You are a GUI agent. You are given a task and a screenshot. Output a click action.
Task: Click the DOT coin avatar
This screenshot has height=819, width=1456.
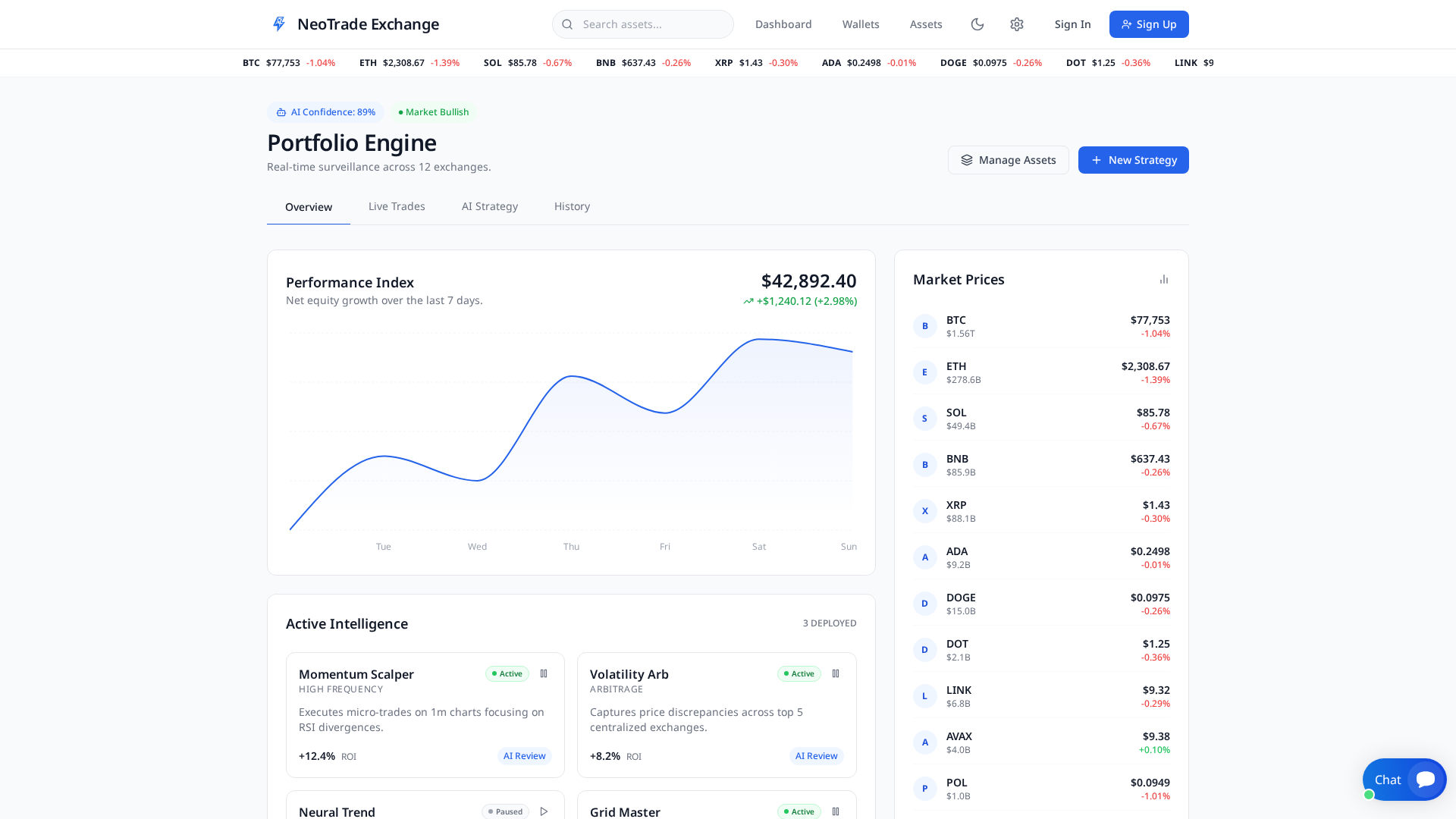pyautogui.click(x=925, y=650)
